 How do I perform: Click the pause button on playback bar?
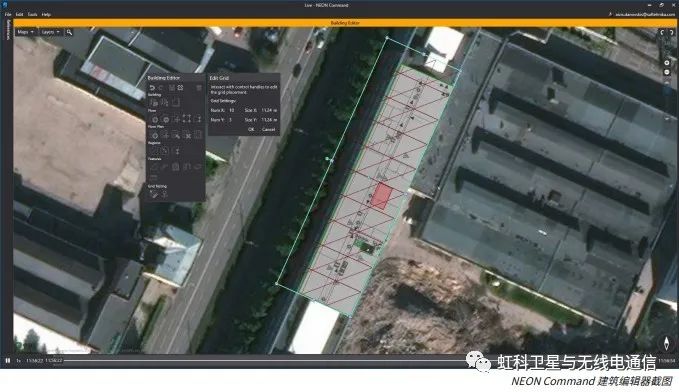click(x=7, y=360)
